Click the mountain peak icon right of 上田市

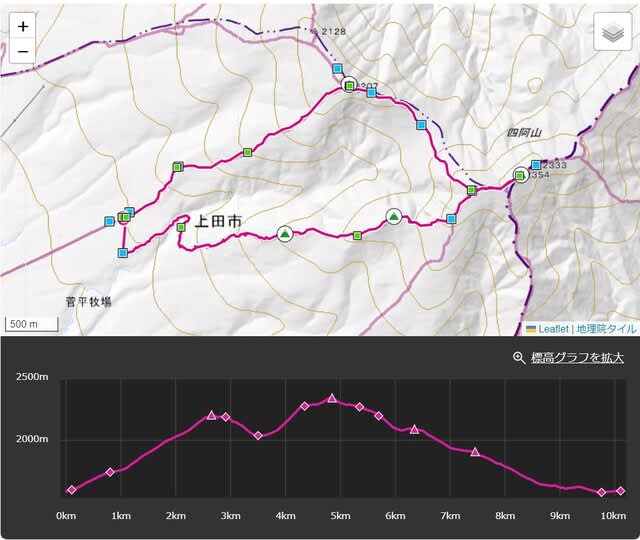coord(285,234)
